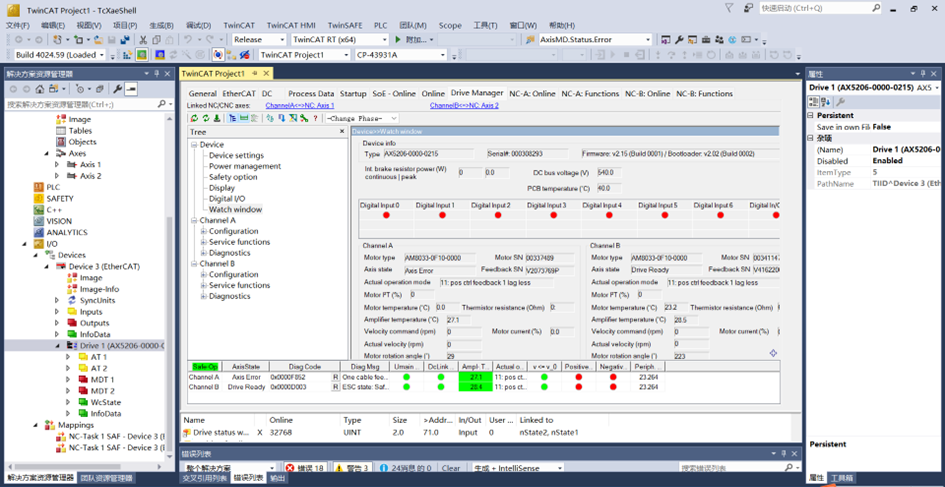945x487 pixels.
Task: Click Collapse All icon in solution explorer
Action: tap(99, 89)
